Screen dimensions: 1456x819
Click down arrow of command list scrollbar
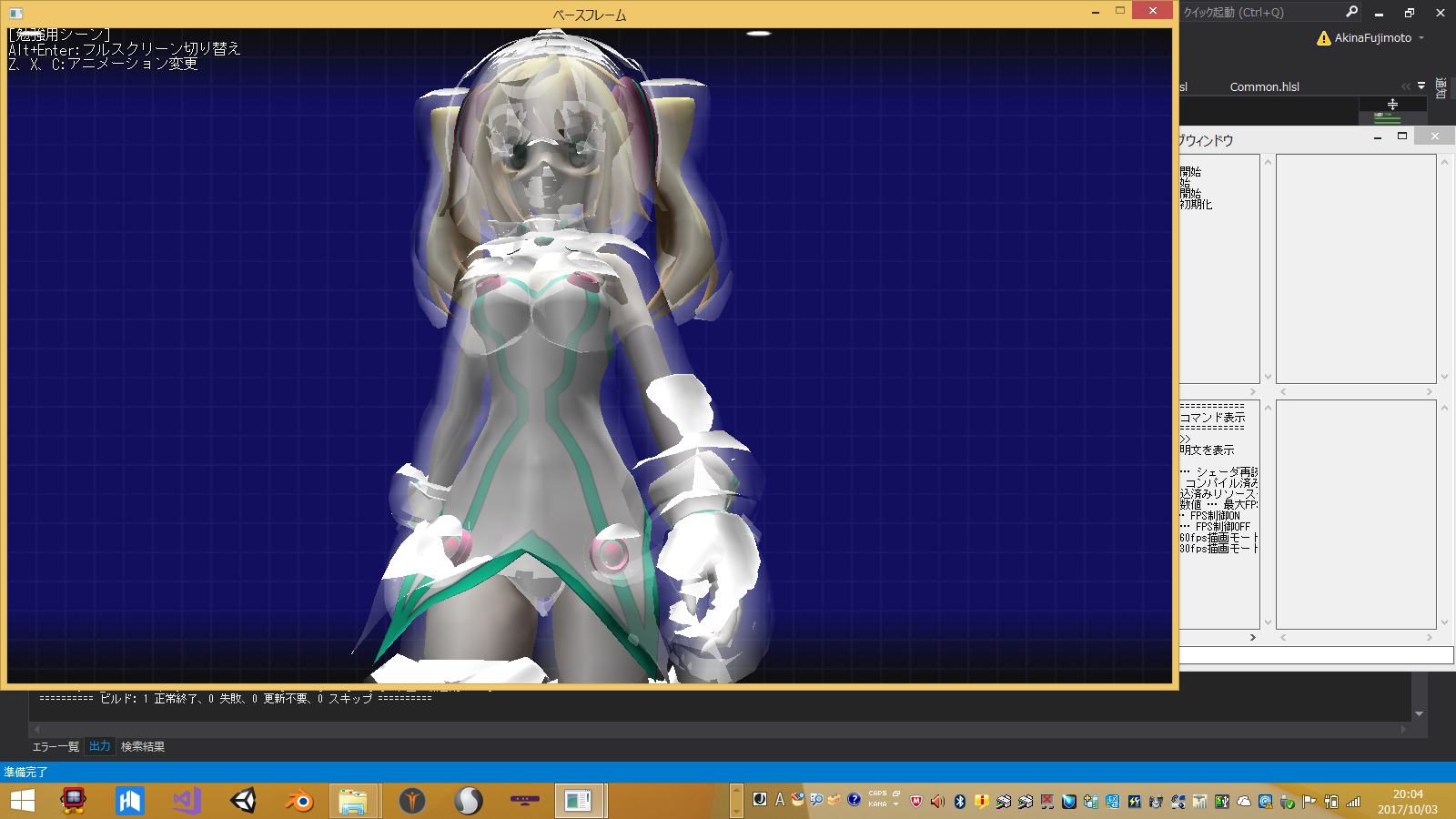1268,623
